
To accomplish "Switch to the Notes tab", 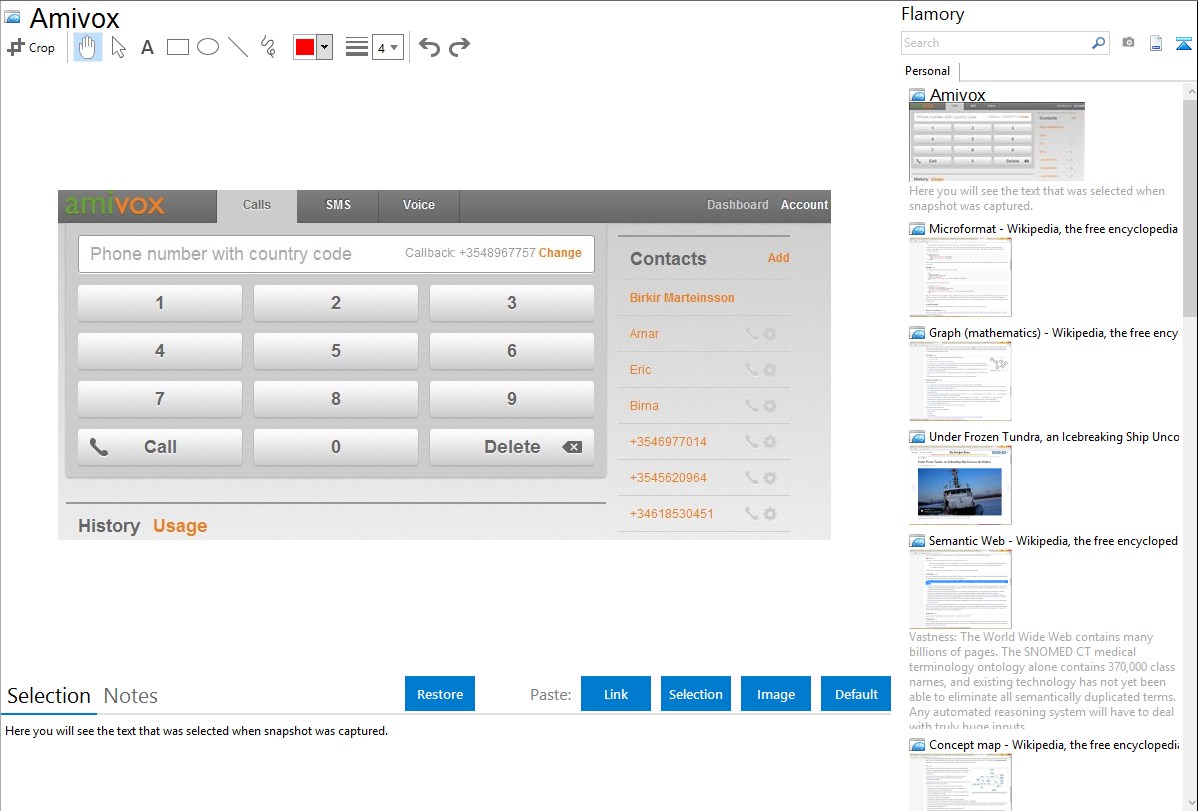I will tap(131, 696).
